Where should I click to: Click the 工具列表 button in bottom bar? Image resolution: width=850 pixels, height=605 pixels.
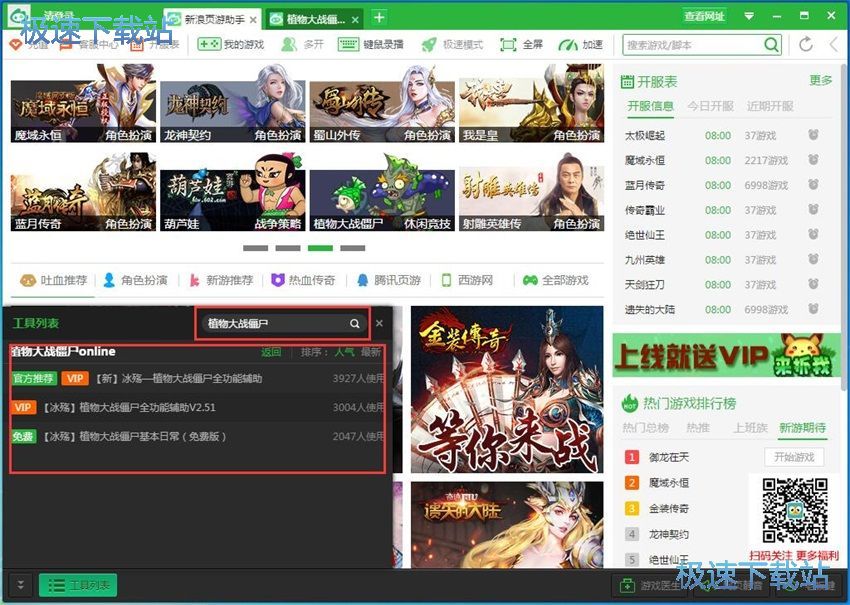pos(78,585)
